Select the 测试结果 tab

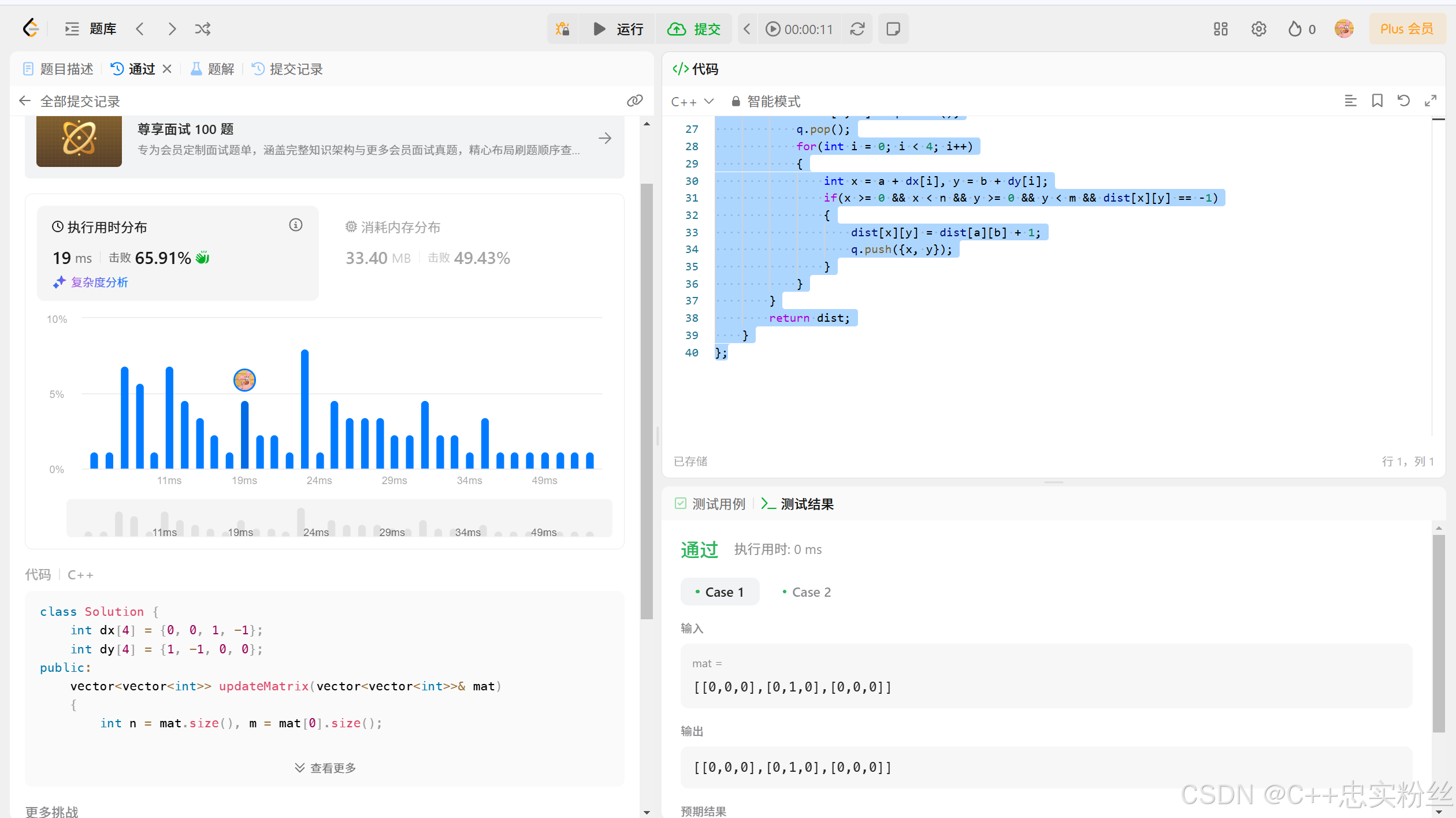pyautogui.click(x=797, y=504)
